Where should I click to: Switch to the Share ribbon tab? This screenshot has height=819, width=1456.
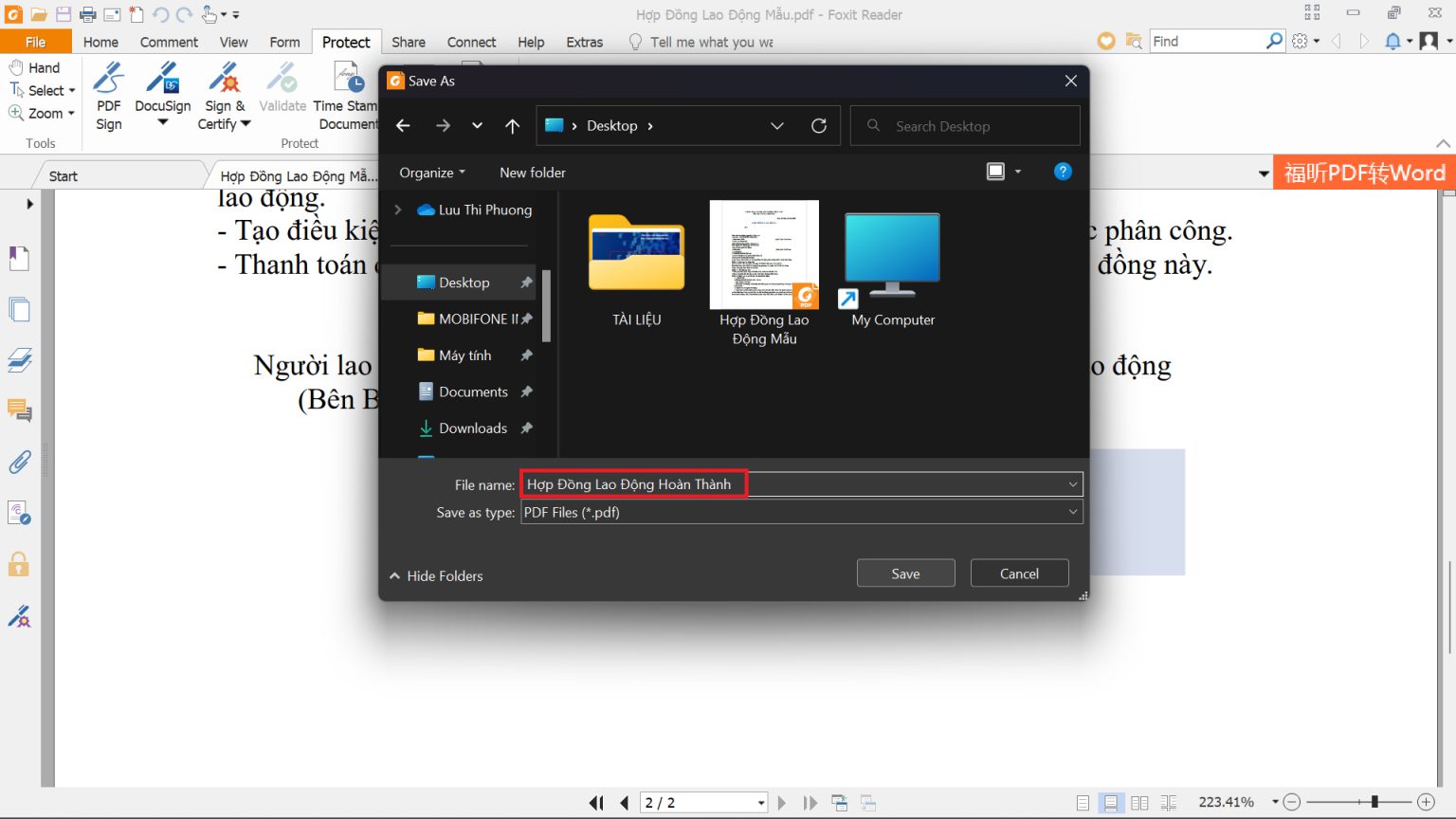(408, 42)
